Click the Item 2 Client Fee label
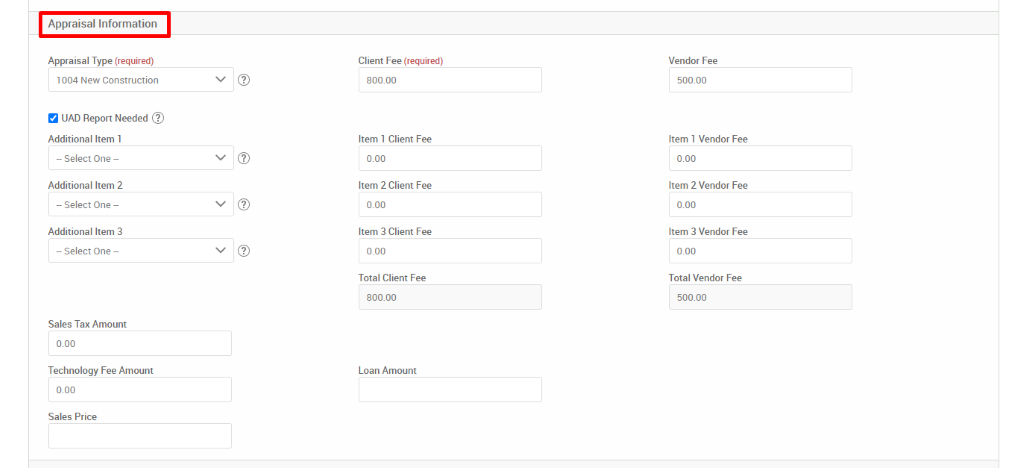The width and height of the screenshot is (1024, 468). (x=395, y=185)
